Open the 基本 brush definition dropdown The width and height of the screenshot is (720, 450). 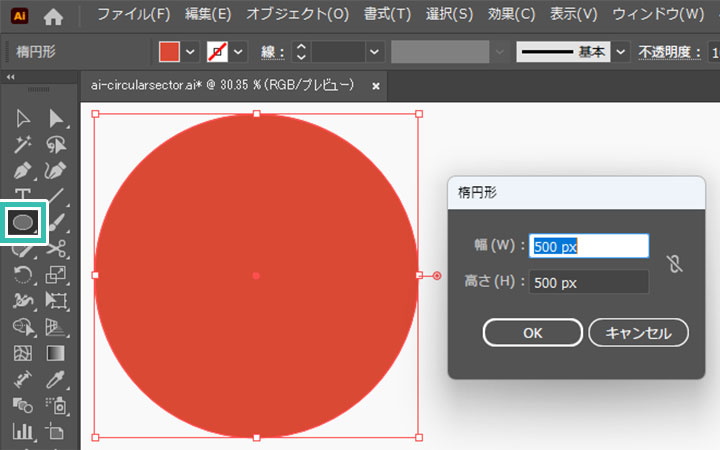coord(621,51)
